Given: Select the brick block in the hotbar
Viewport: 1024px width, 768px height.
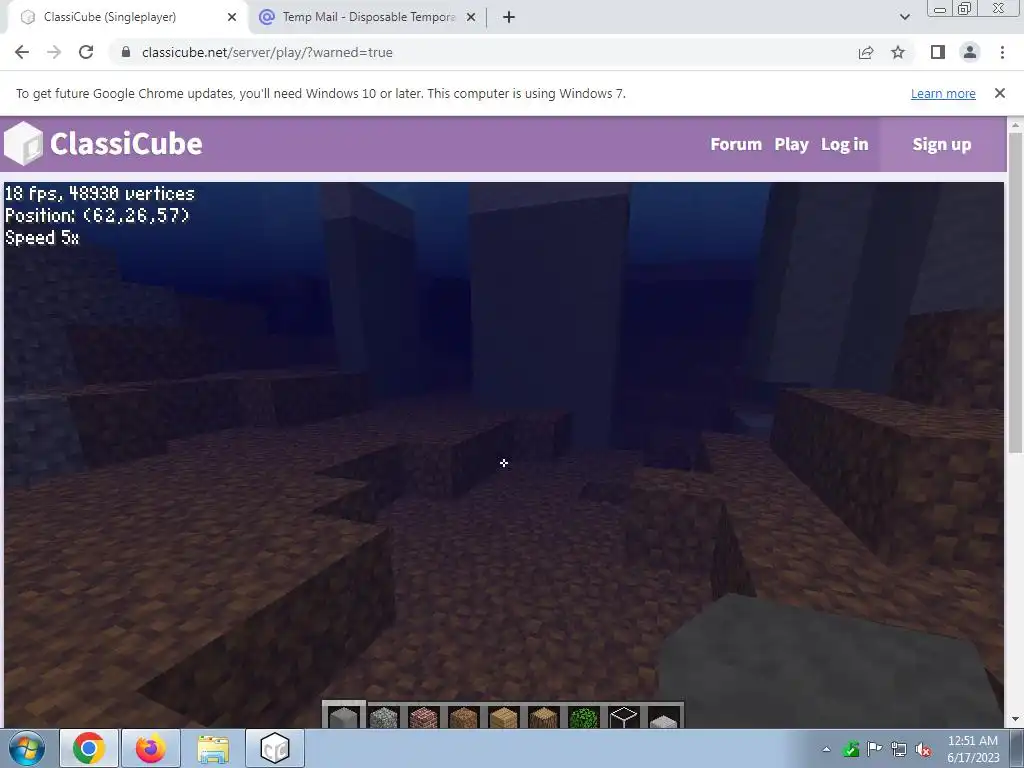Looking at the screenshot, I should pyautogui.click(x=424, y=716).
